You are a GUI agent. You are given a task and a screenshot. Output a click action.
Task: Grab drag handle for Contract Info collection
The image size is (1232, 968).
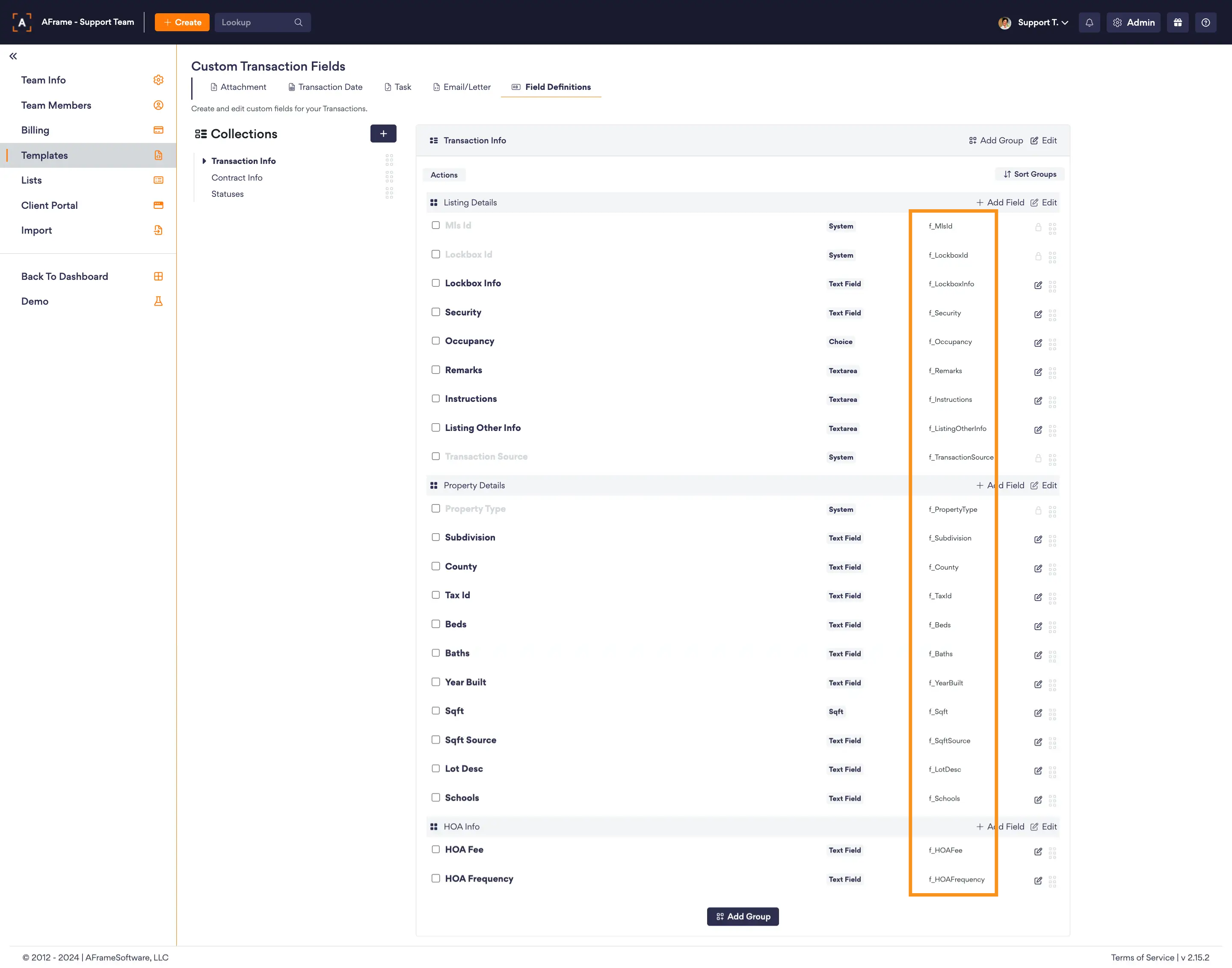[x=389, y=177]
